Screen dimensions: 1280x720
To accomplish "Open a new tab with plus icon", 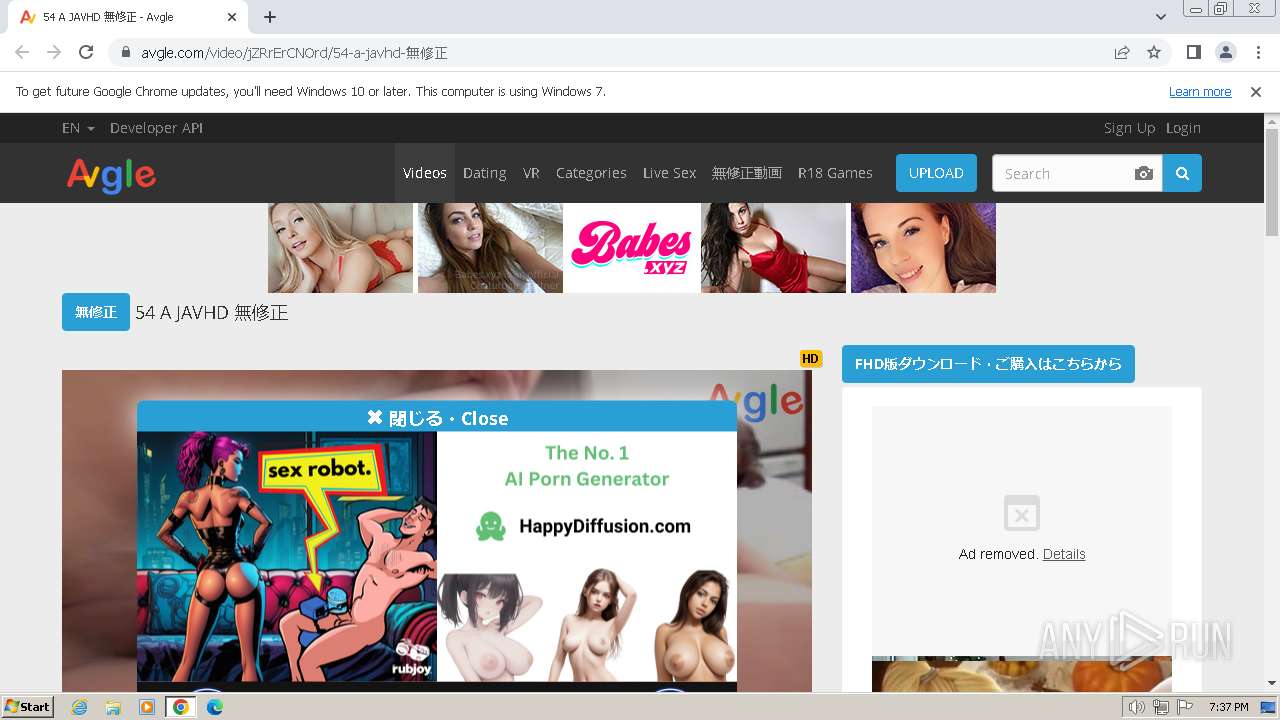I will [270, 17].
